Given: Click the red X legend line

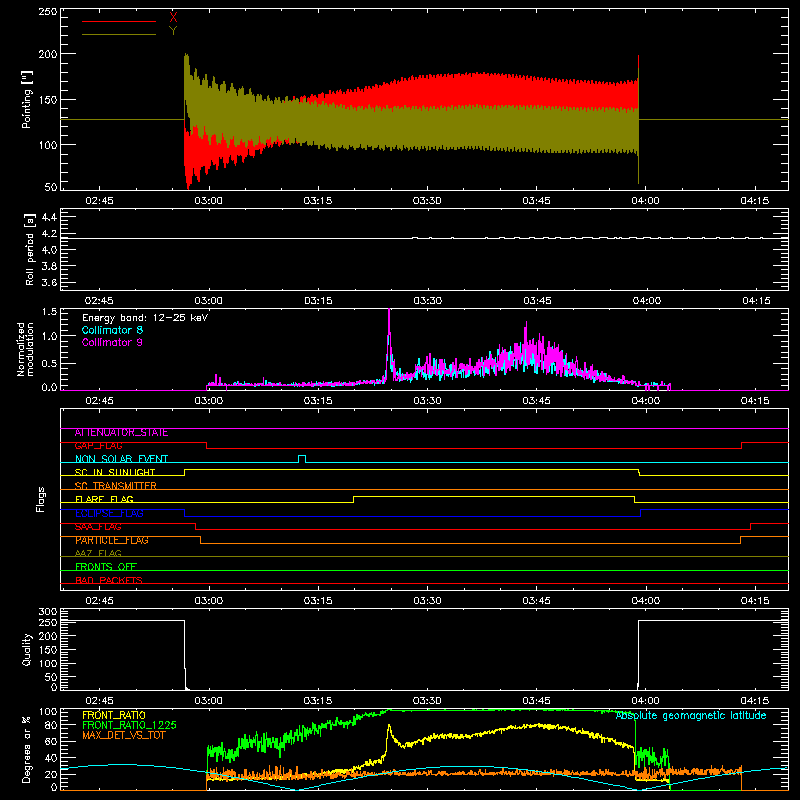Looking at the screenshot, I should point(119,21).
